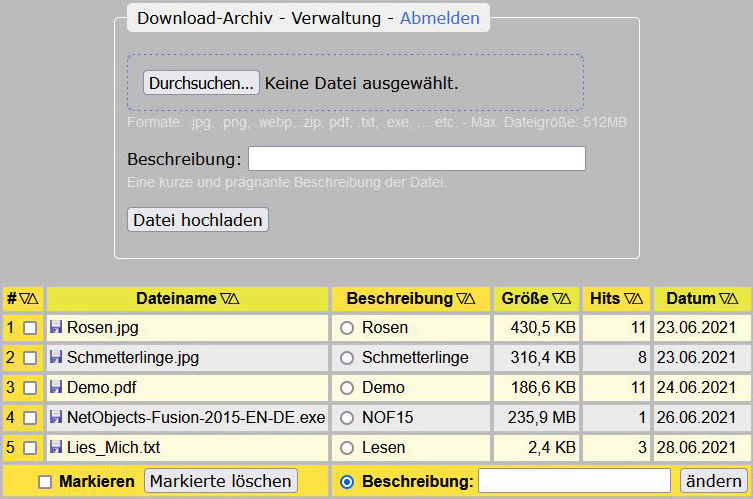Click the floppy icon beside Lies_Mich.txt

point(56,447)
